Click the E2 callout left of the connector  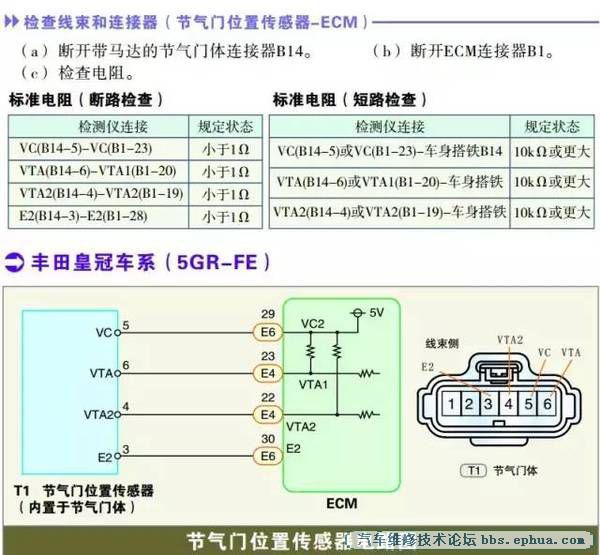(427, 367)
